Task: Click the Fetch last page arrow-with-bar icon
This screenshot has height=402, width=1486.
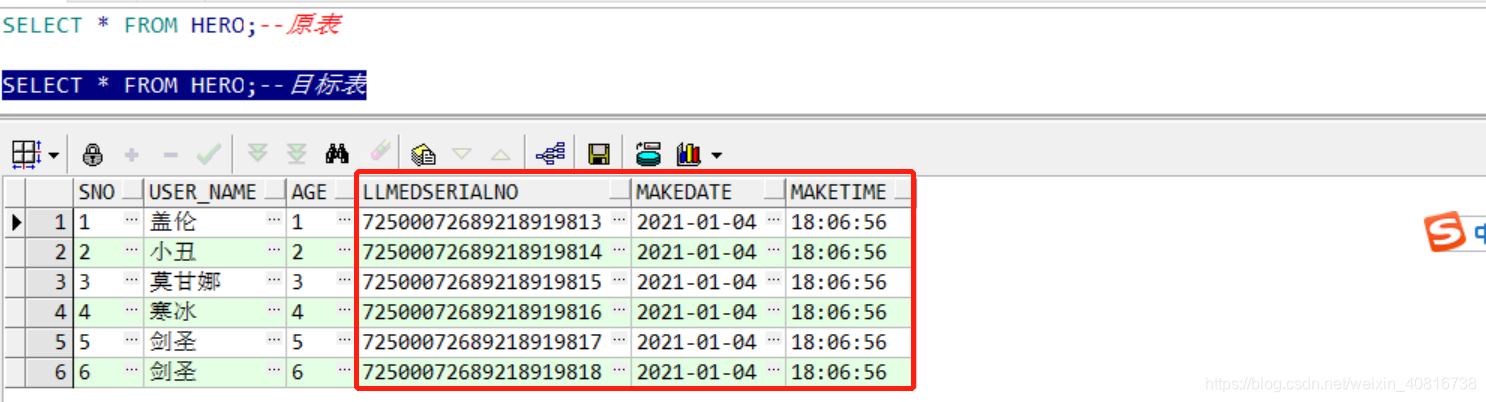Action: pyautogui.click(x=297, y=154)
